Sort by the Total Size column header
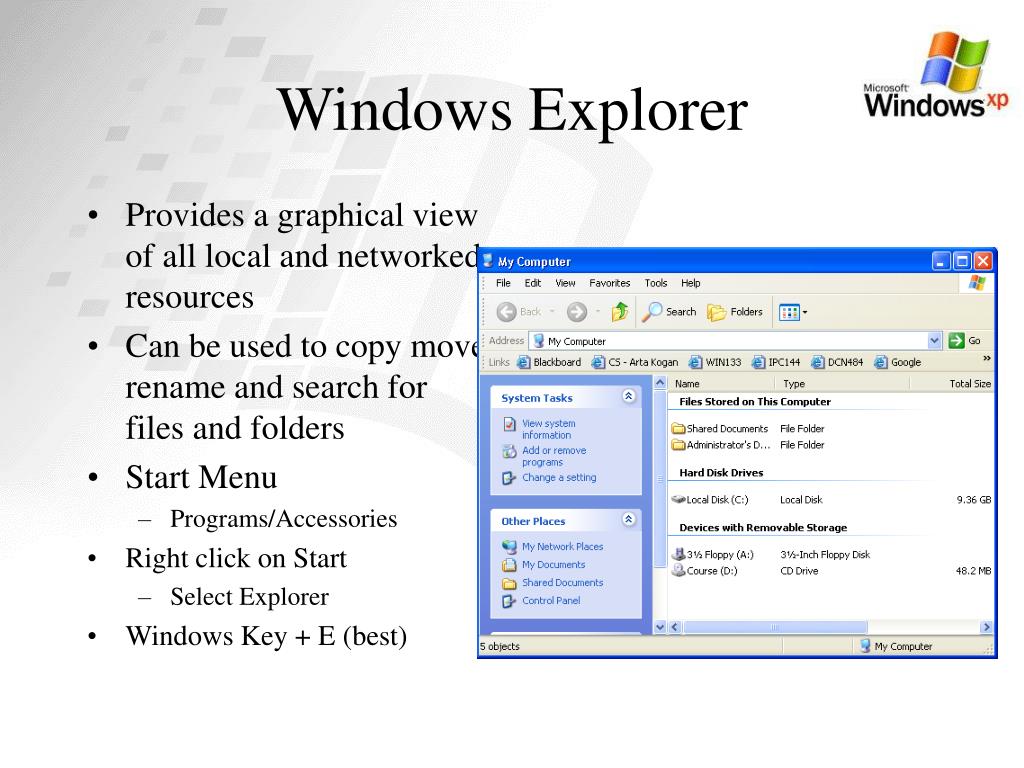This screenshot has width=1024, height=768. (952, 384)
